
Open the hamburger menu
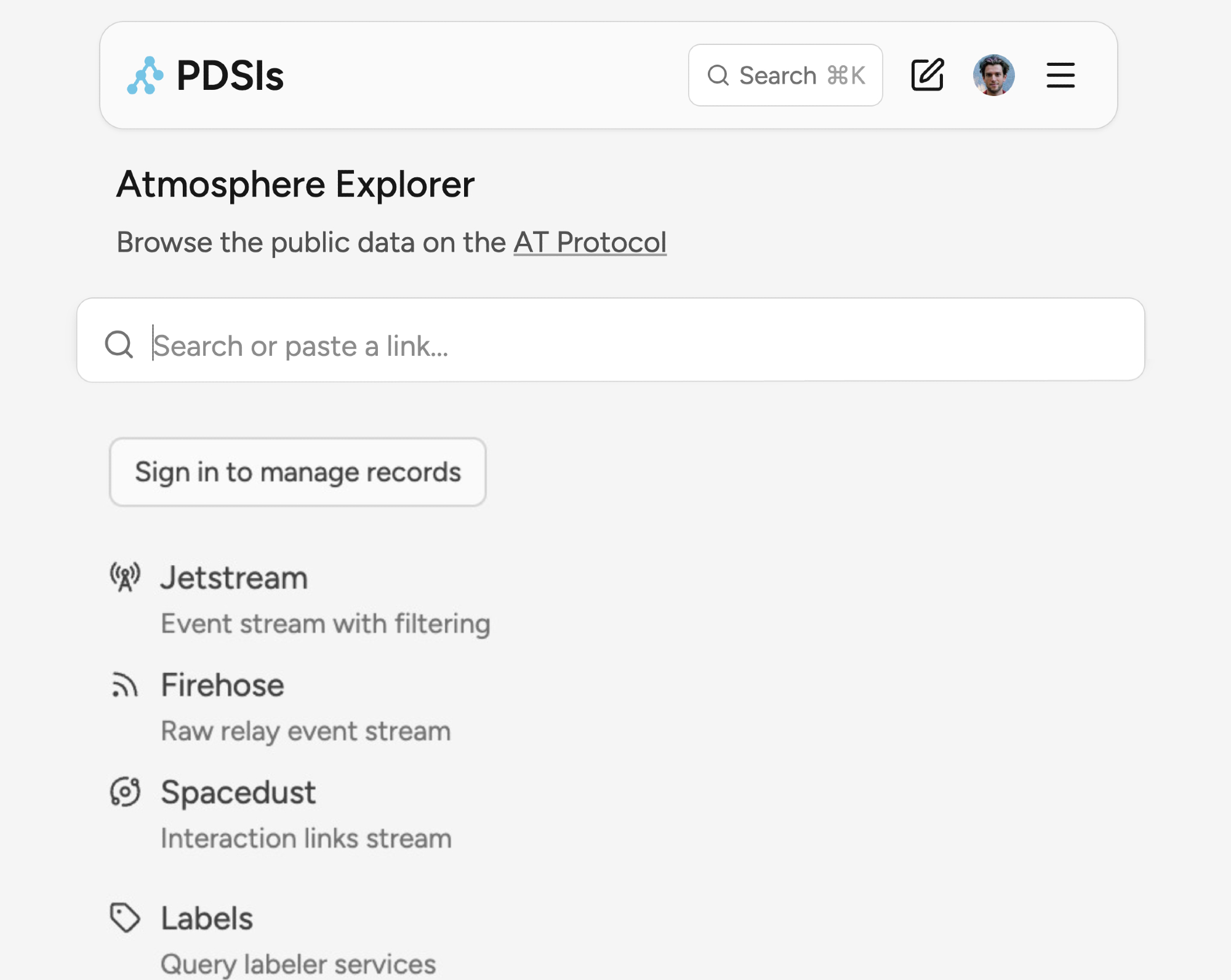pyautogui.click(x=1061, y=75)
